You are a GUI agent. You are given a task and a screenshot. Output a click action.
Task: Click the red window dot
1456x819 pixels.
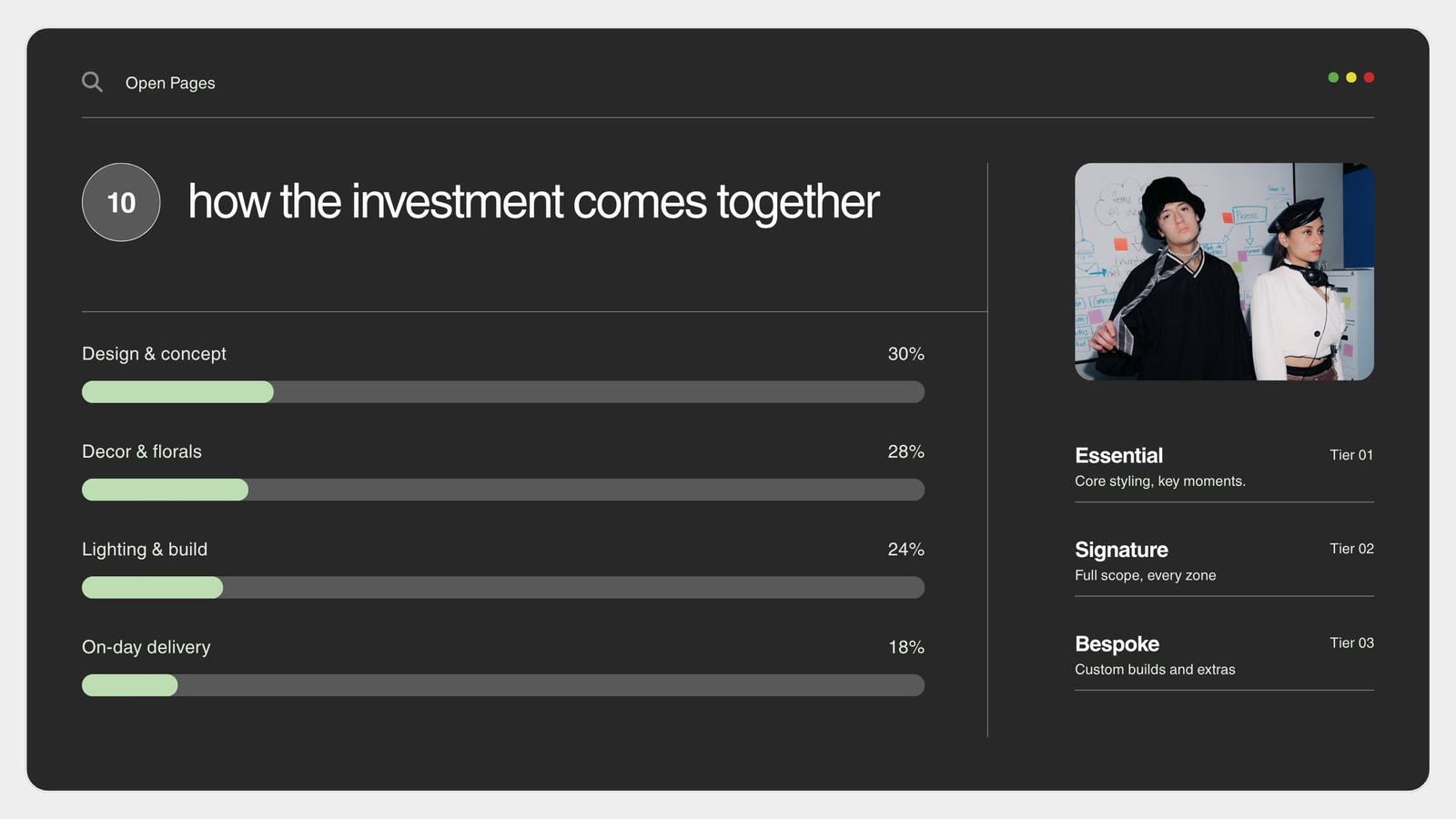pos(1369,77)
